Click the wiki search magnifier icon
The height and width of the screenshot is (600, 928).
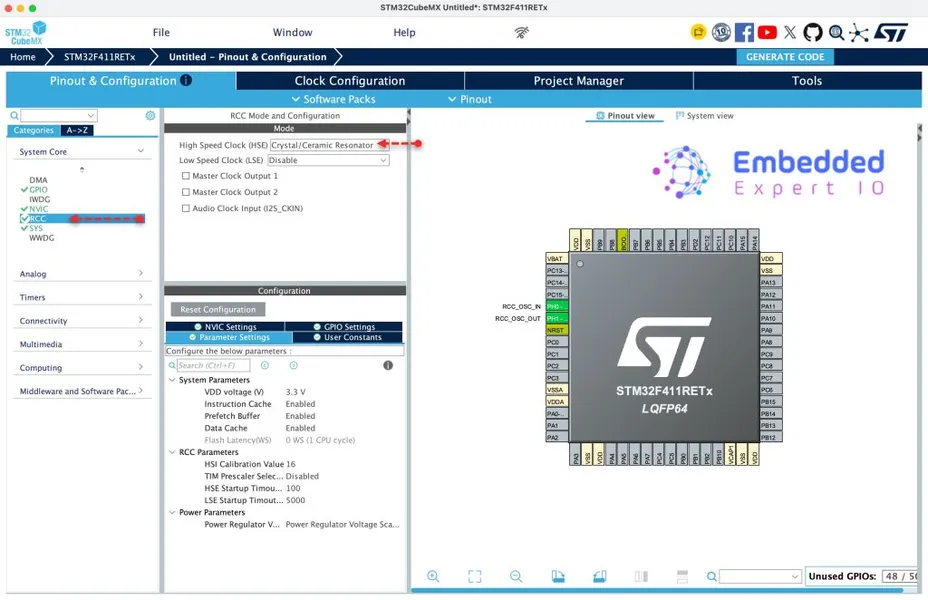[x=836, y=32]
